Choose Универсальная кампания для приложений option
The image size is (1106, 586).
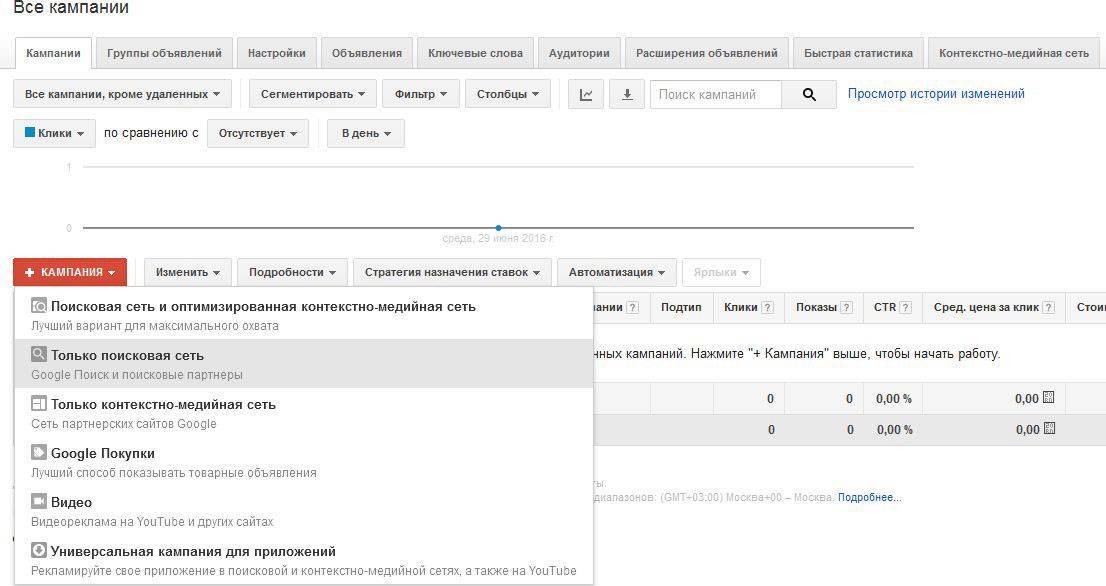(193, 551)
